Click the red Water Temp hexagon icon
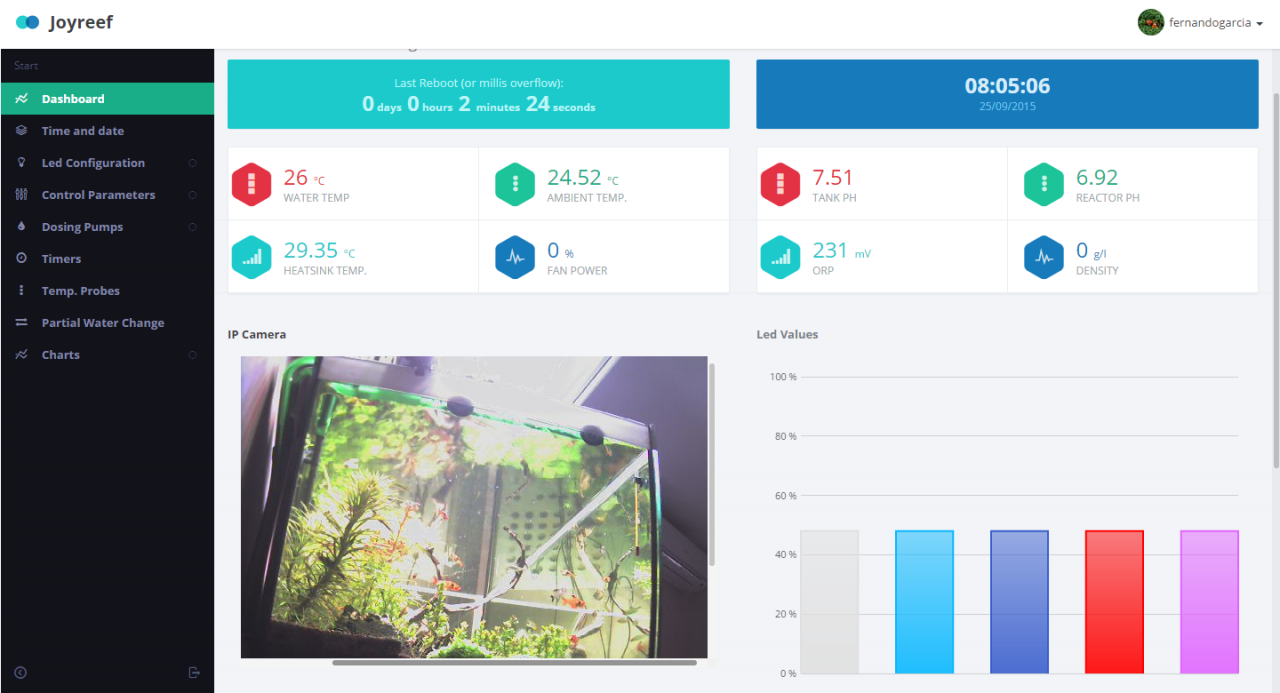 pyautogui.click(x=252, y=184)
